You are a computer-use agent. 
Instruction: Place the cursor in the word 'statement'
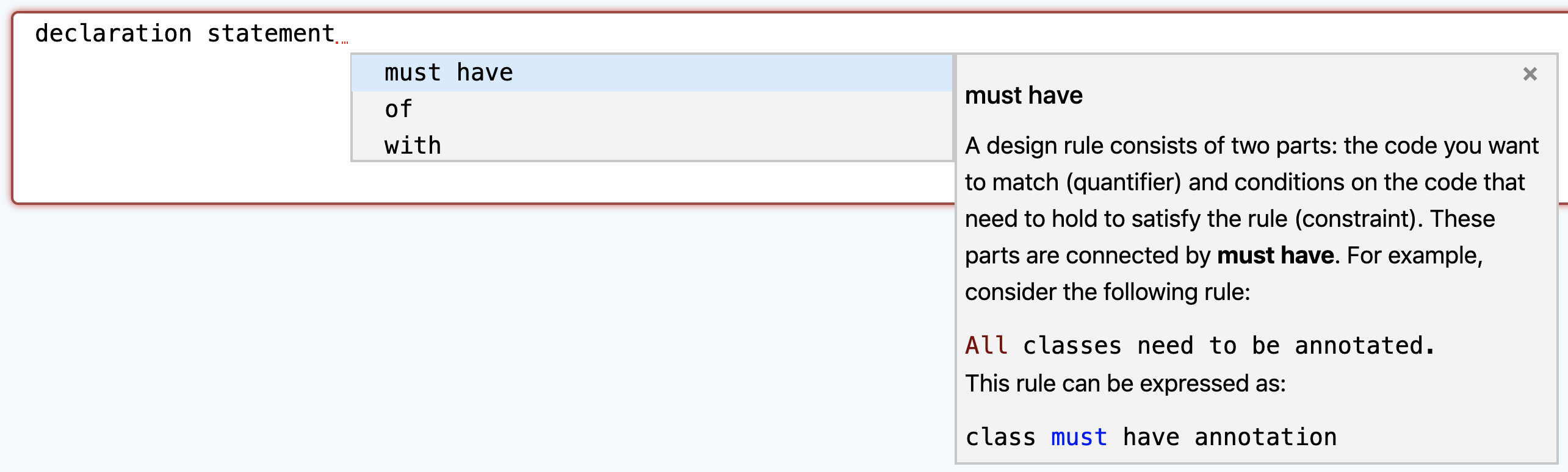click(x=271, y=34)
